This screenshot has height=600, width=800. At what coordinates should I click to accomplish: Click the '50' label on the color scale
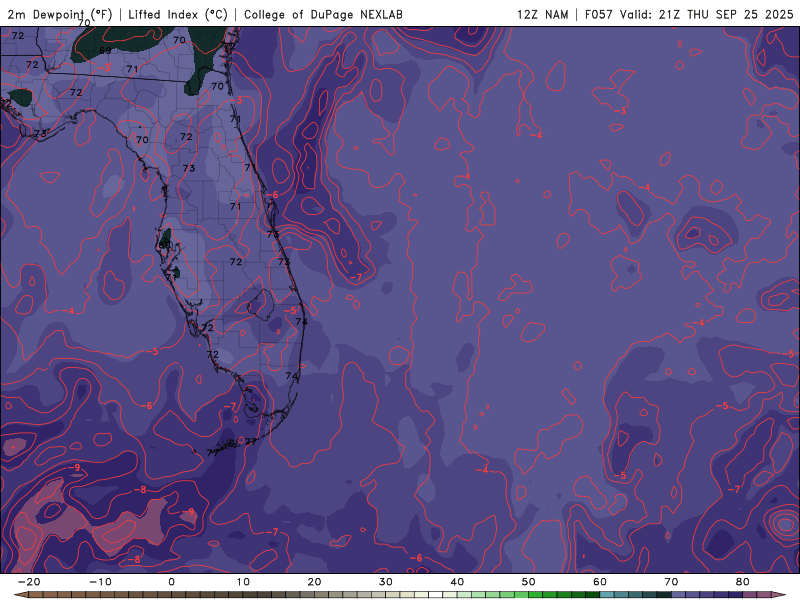click(529, 582)
